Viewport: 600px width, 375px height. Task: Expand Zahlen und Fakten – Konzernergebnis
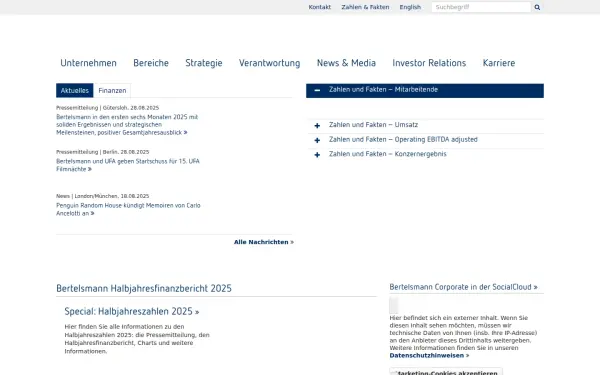(x=425, y=154)
